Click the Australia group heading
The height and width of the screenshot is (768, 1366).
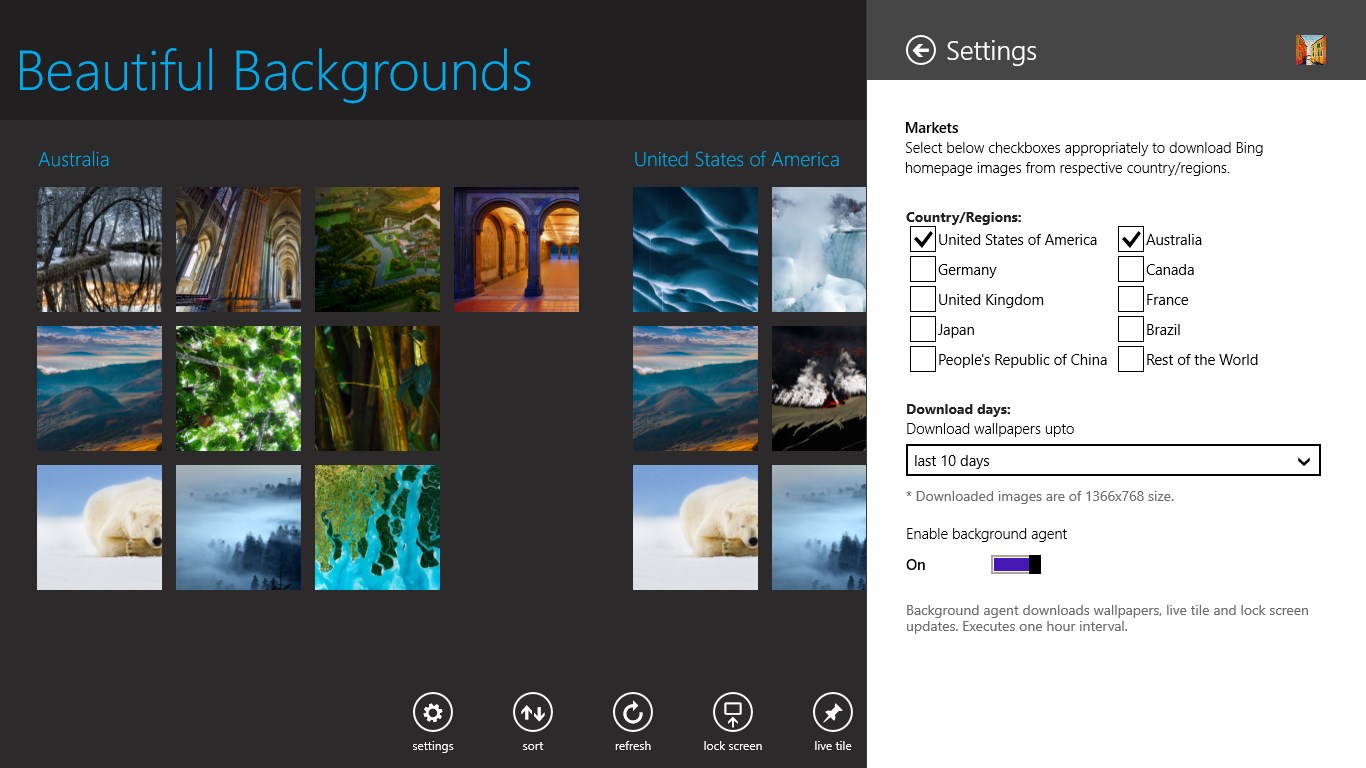[73, 160]
